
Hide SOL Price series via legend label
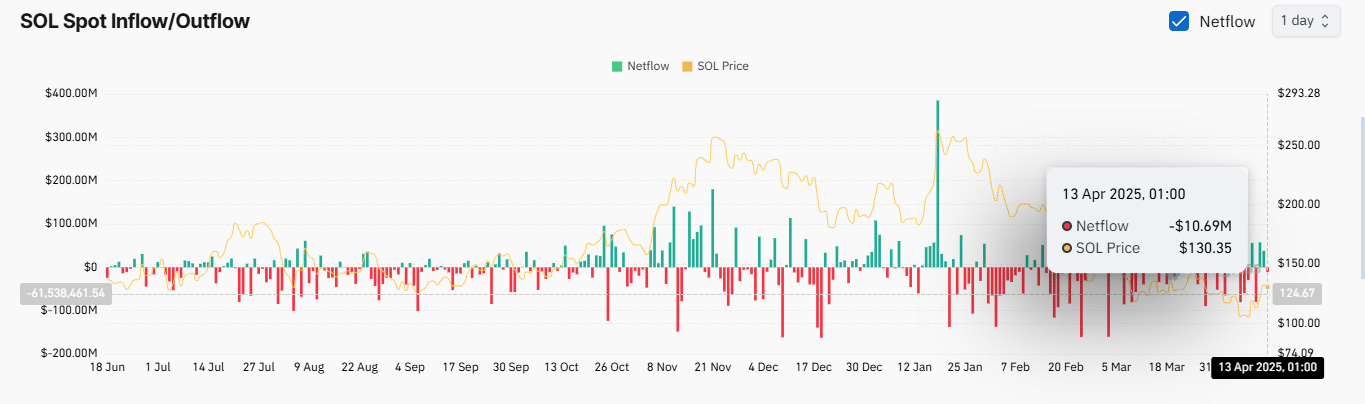[x=722, y=66]
